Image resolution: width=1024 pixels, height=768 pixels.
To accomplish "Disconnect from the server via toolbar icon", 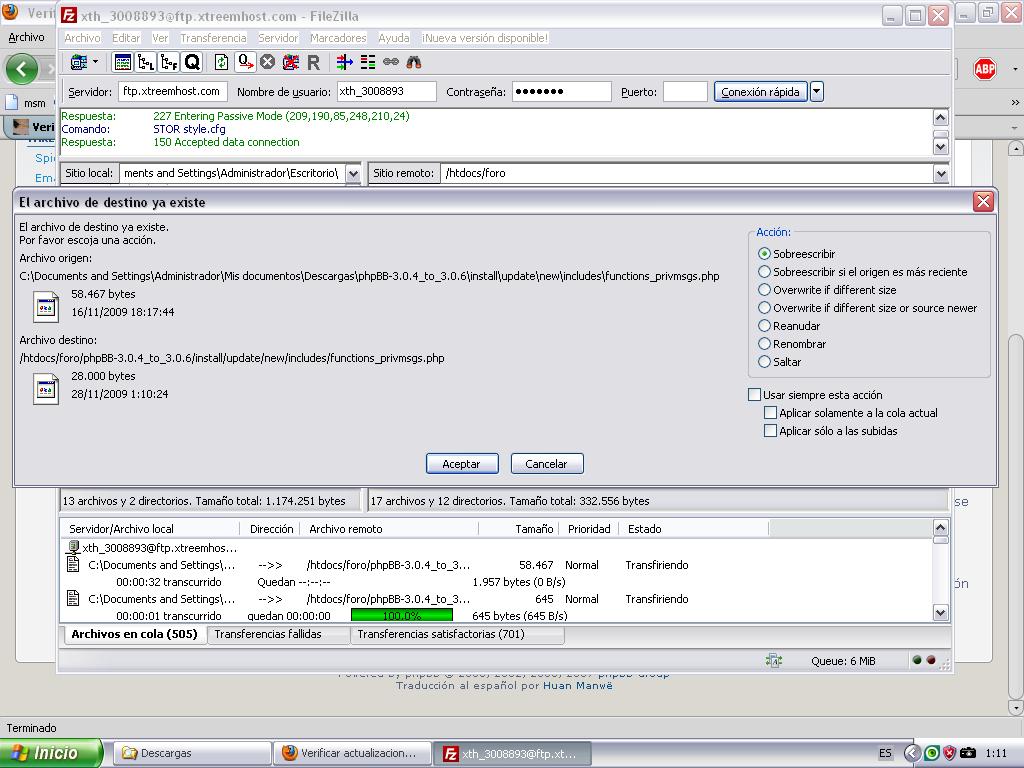I will 291,62.
